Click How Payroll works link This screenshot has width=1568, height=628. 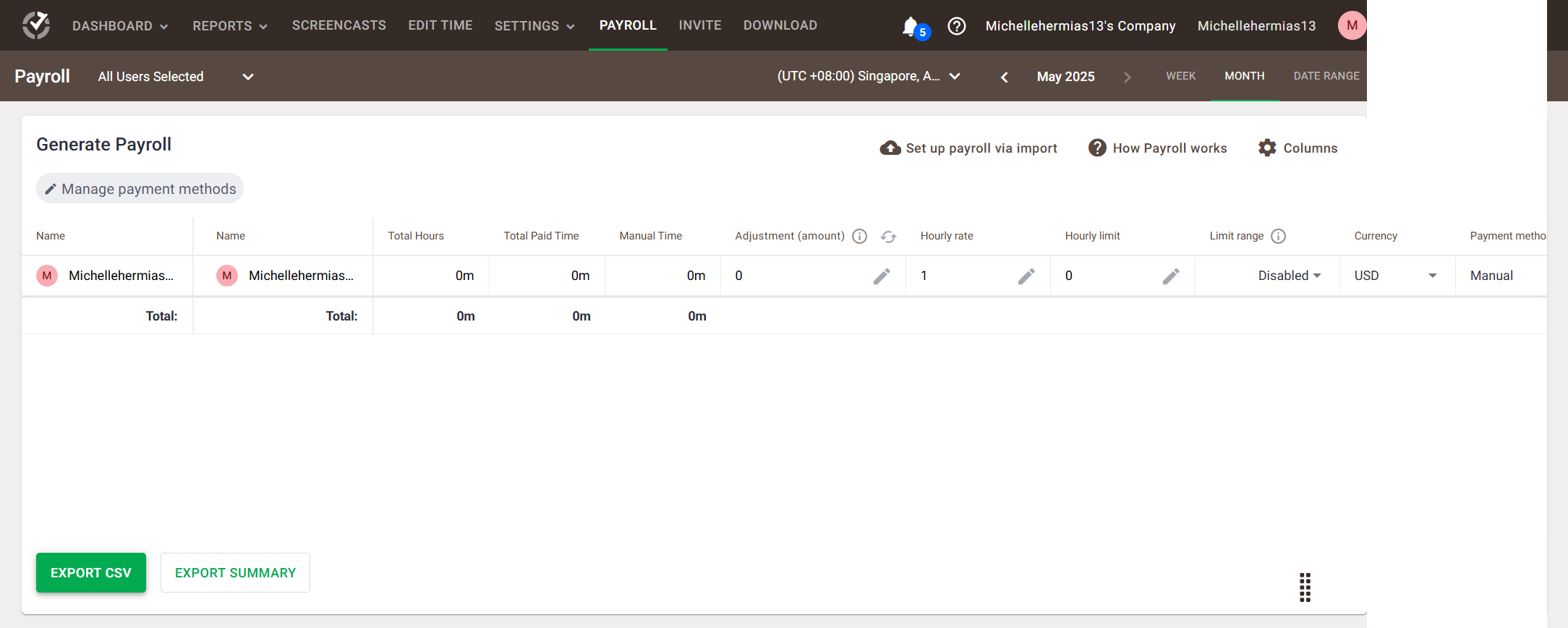[1158, 148]
